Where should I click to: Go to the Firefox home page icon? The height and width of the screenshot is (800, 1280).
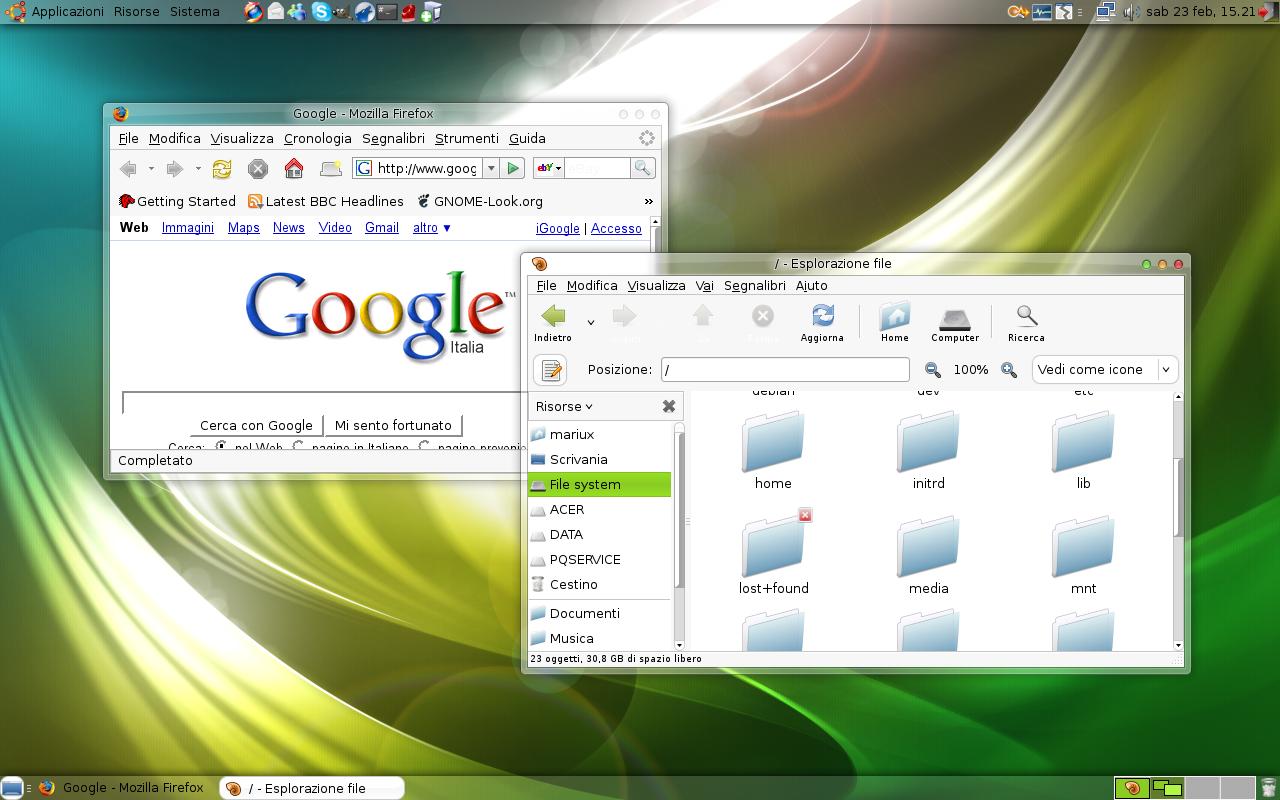pos(294,168)
